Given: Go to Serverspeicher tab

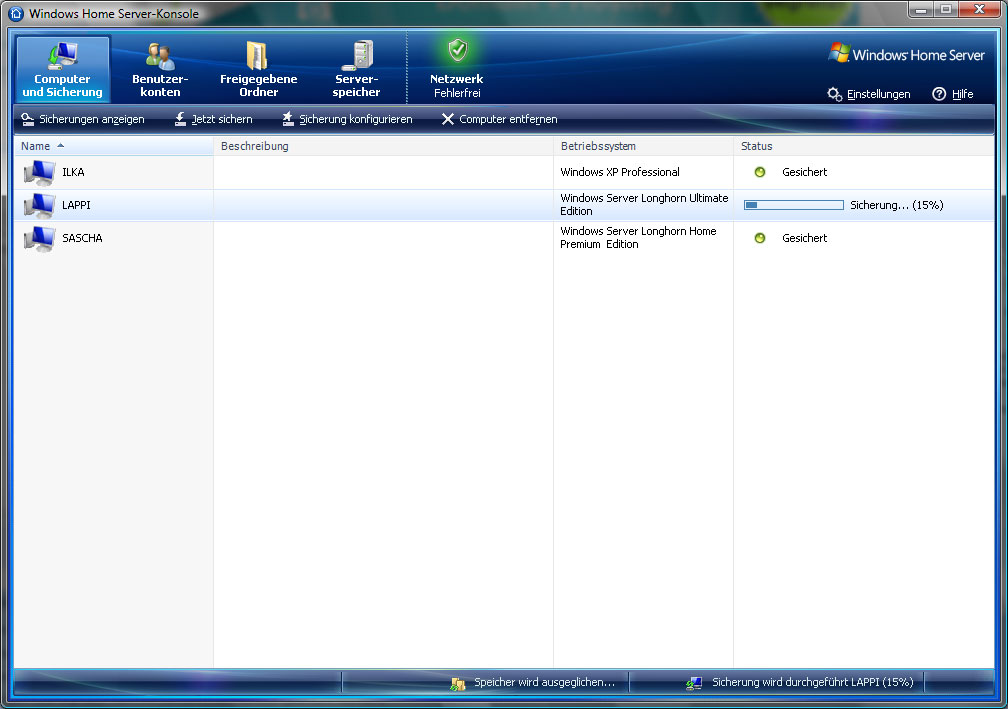Looking at the screenshot, I should [356, 69].
